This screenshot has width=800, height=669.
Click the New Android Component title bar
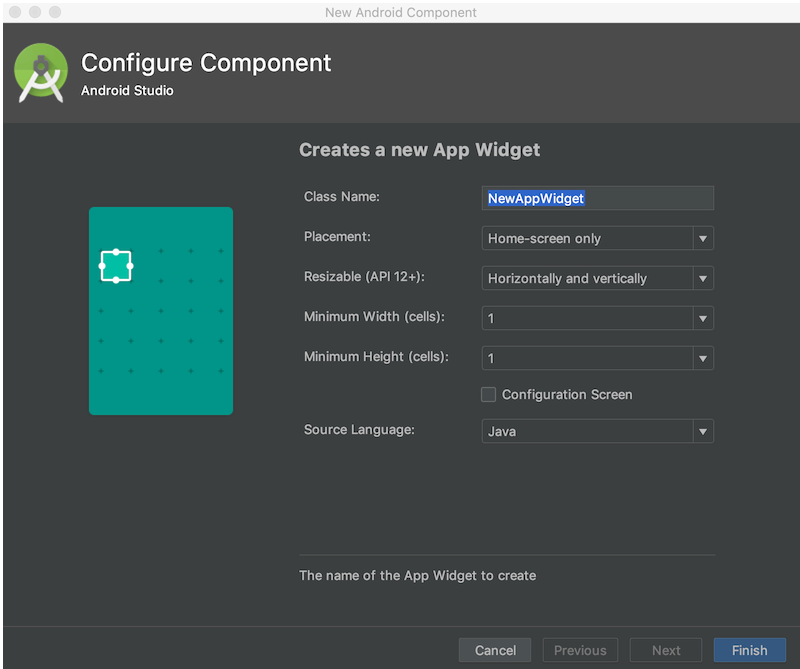pyautogui.click(x=400, y=12)
